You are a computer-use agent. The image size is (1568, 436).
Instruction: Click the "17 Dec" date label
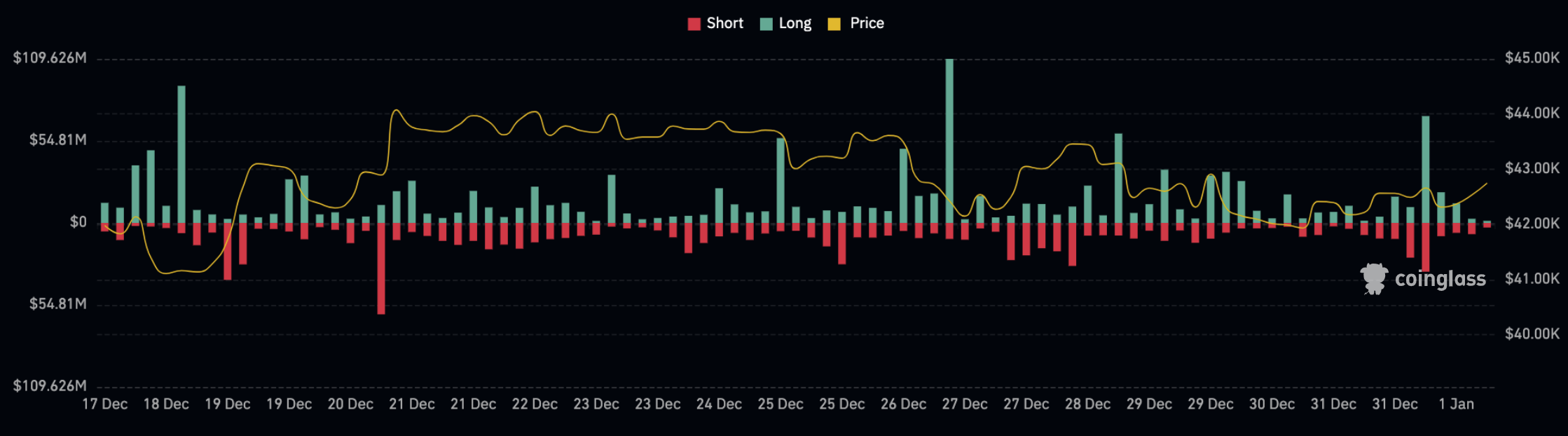point(105,404)
